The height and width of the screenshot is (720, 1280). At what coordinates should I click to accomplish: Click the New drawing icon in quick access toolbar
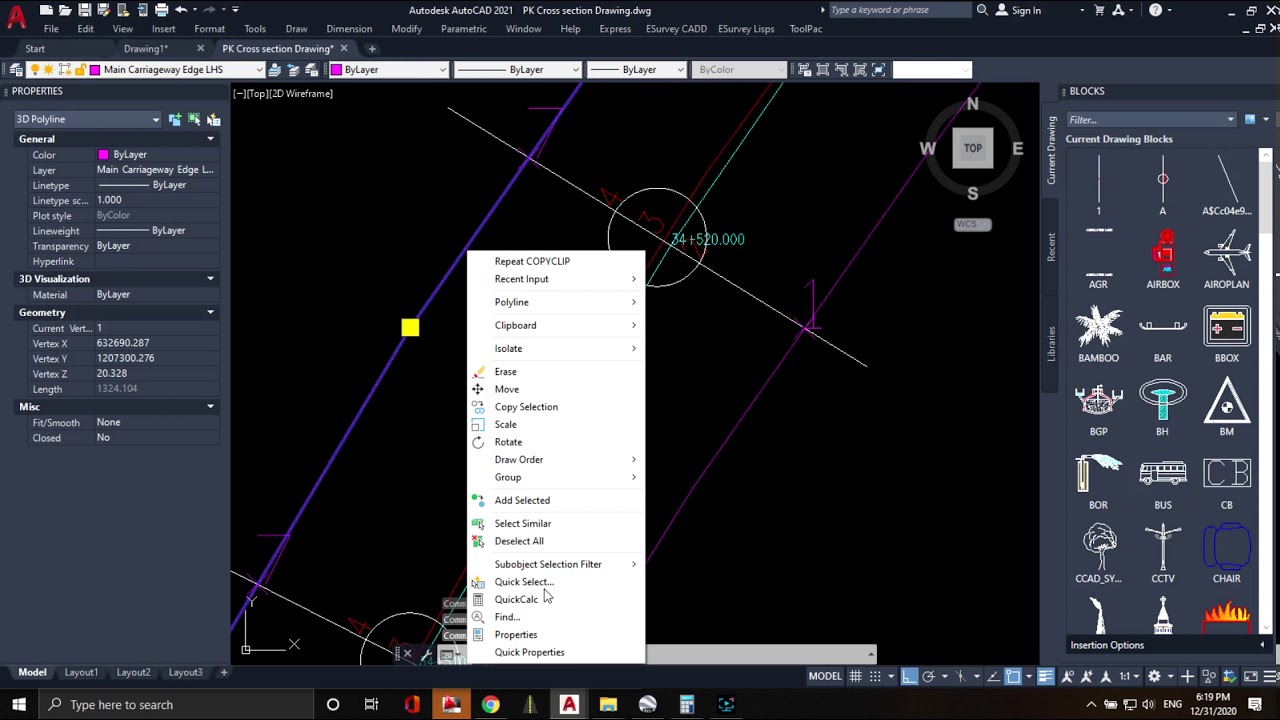(x=46, y=10)
